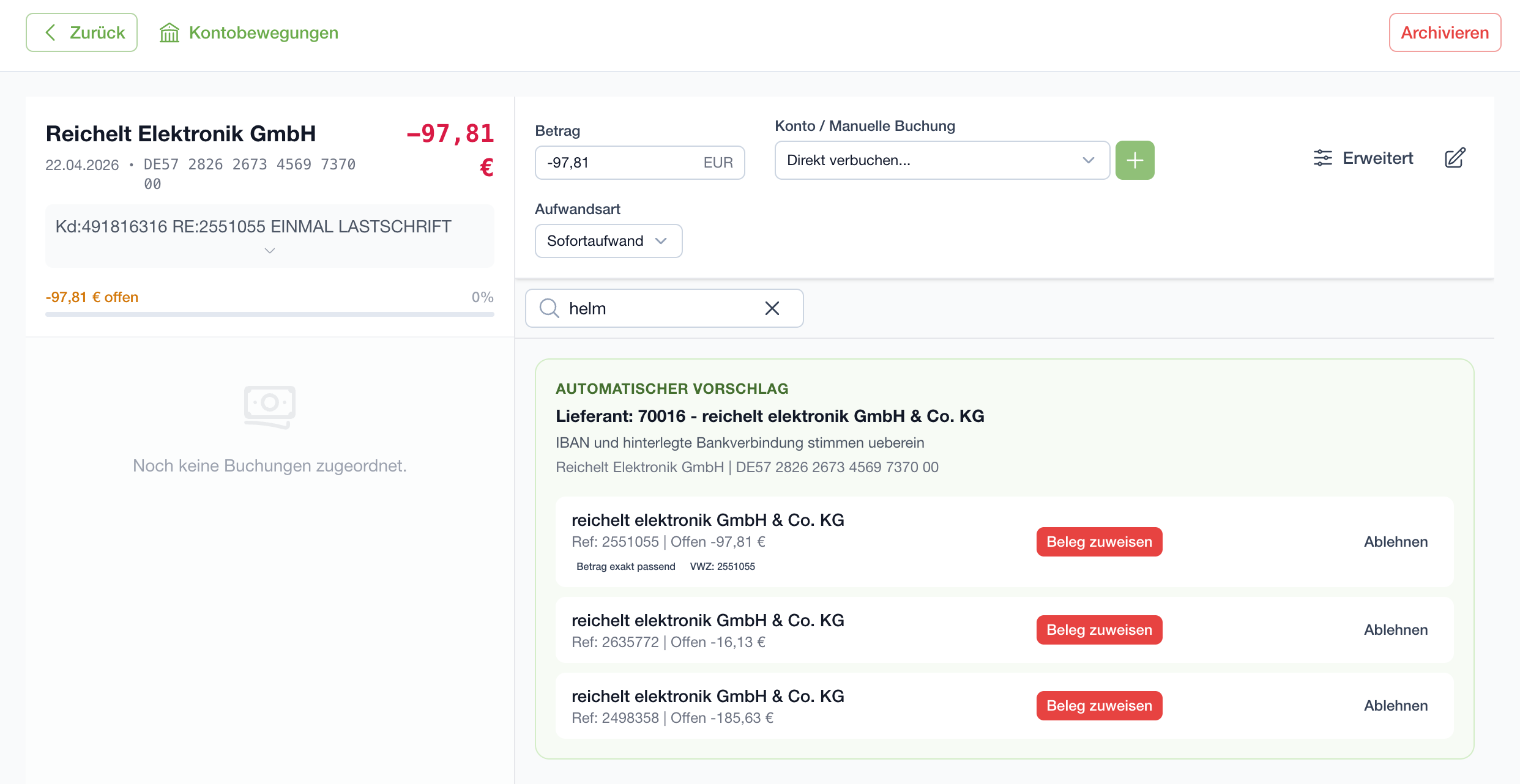Viewport: 1520px width, 784px height.
Task: Click the IBAN DE57 2826 under the date
Action: pos(250,174)
